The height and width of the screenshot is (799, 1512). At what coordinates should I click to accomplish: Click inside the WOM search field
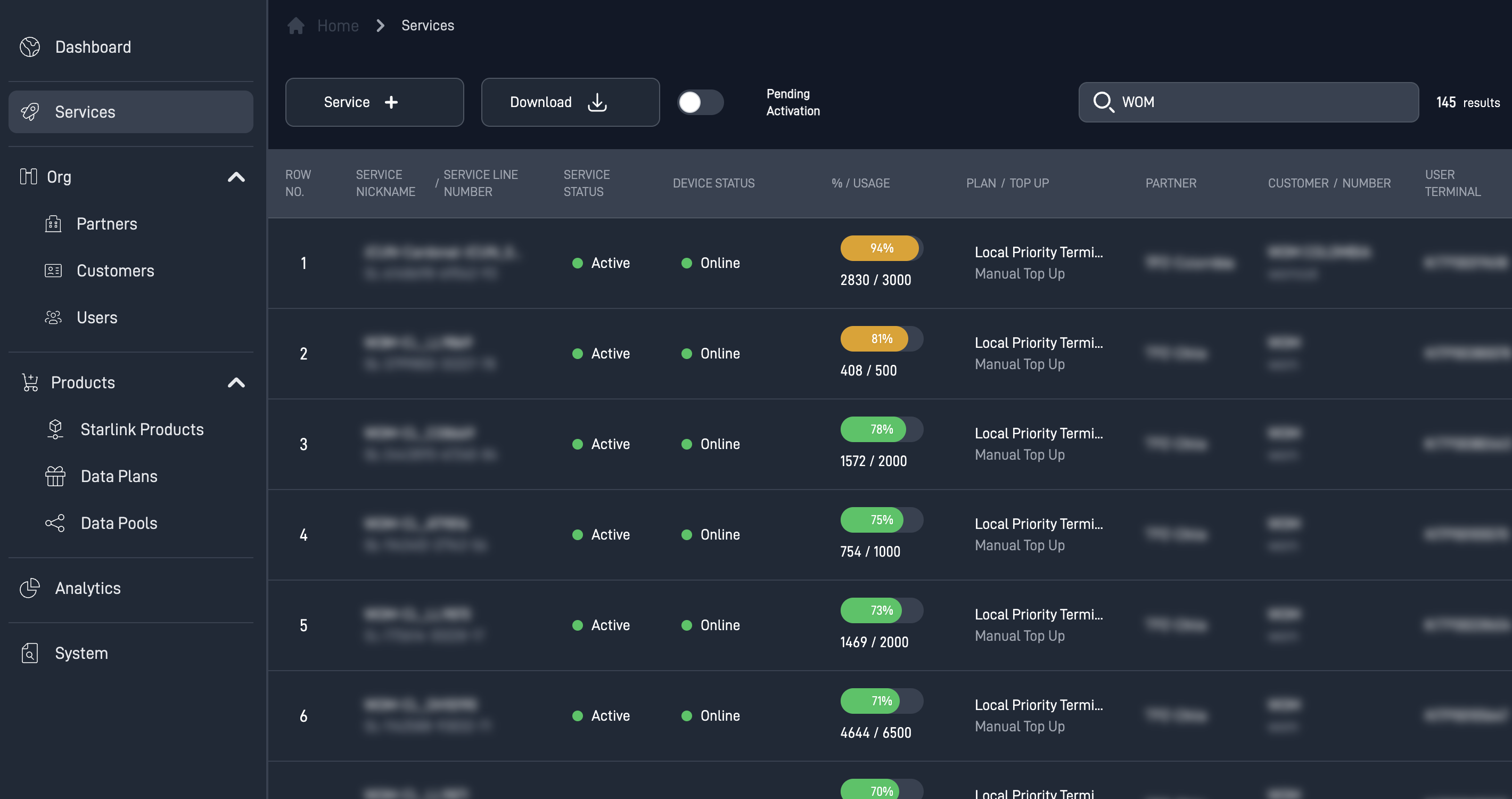(x=1248, y=102)
